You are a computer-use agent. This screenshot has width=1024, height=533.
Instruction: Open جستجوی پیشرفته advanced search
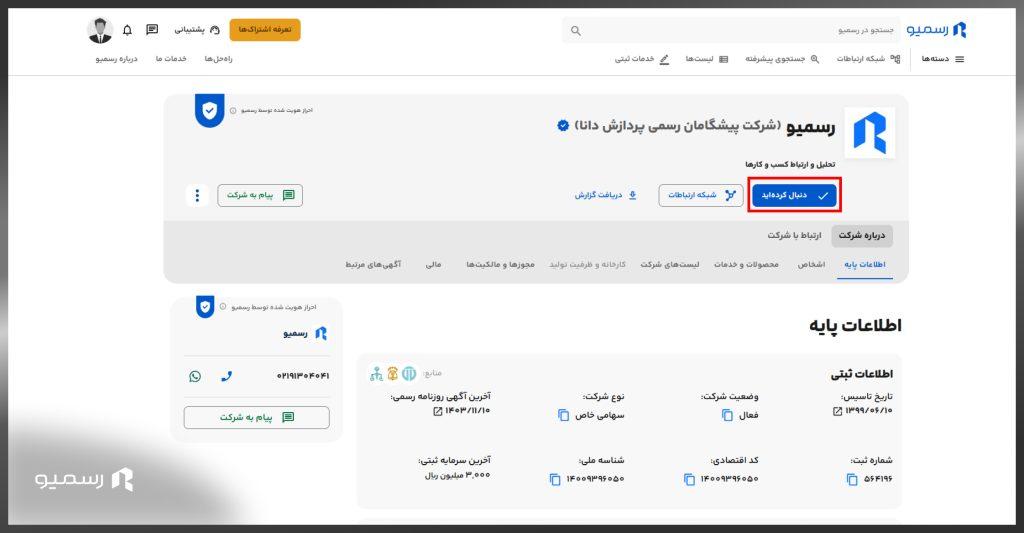pyautogui.click(x=782, y=59)
